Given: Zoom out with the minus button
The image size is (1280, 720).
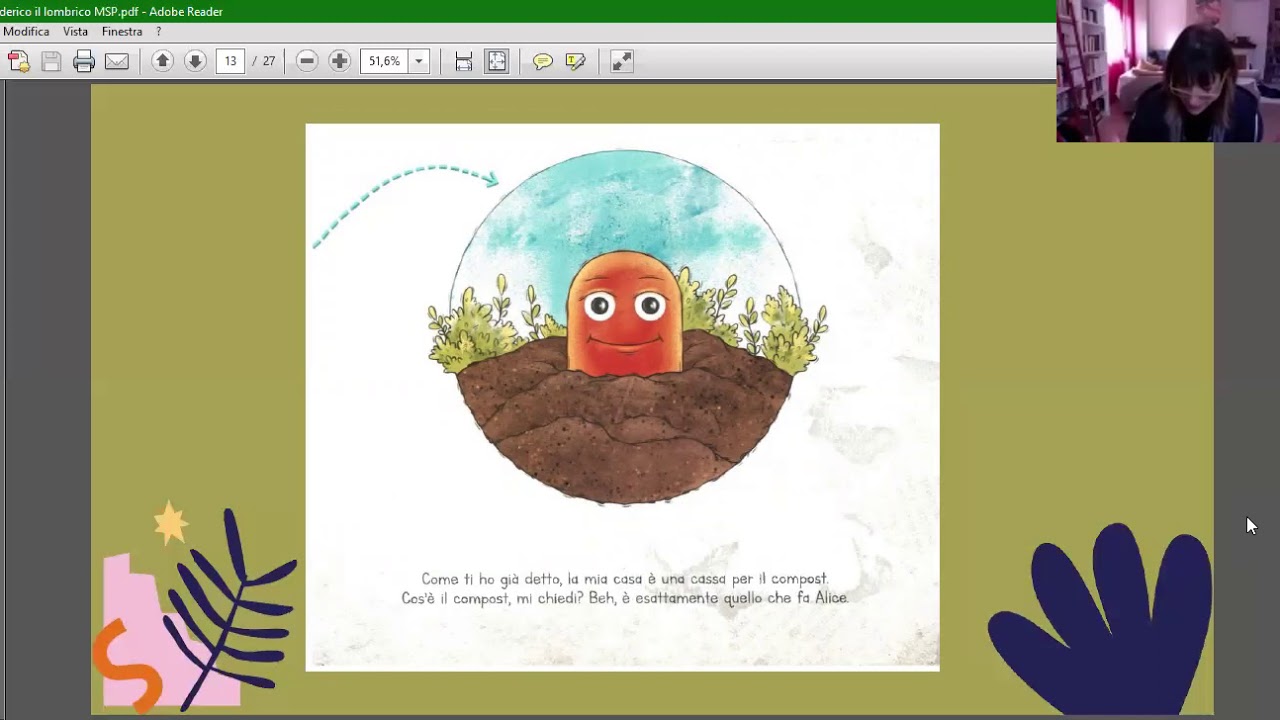Looking at the screenshot, I should [307, 61].
